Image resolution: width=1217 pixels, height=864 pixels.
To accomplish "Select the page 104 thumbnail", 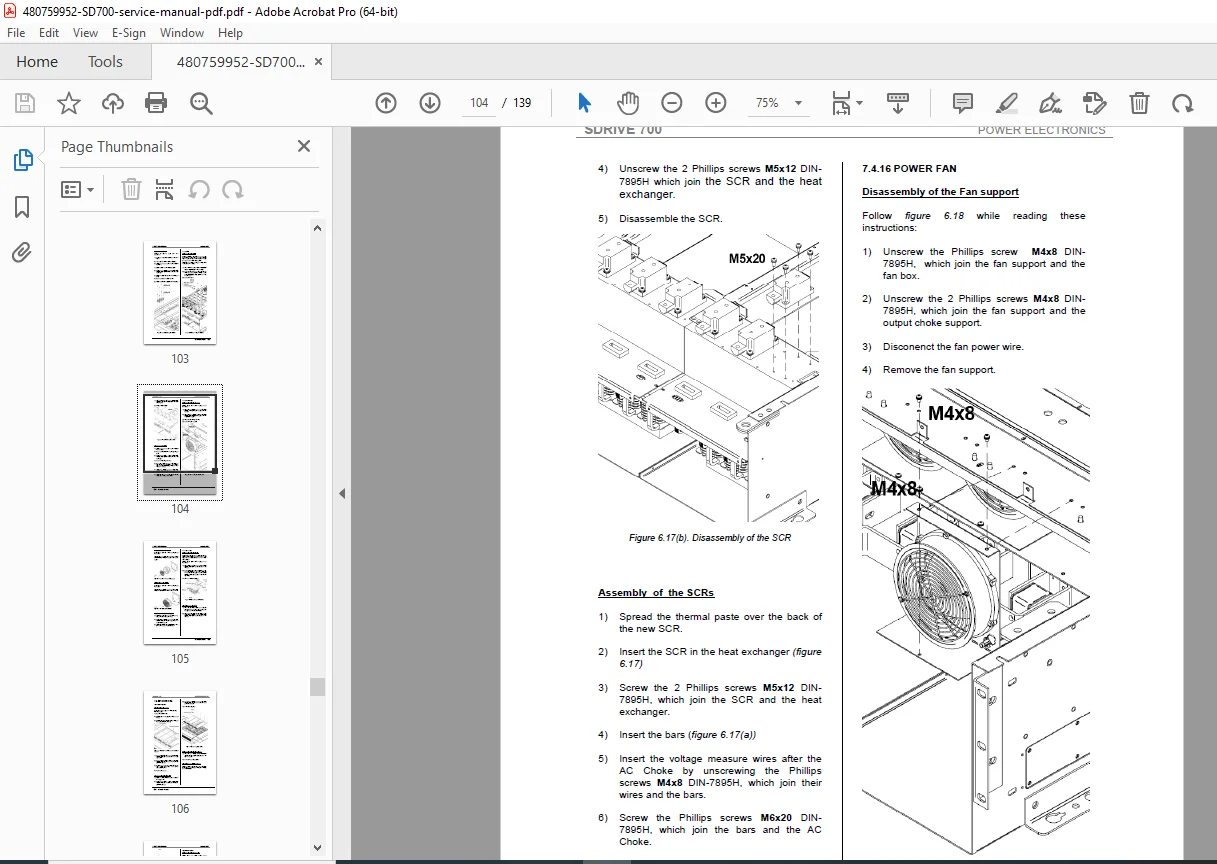I will pyautogui.click(x=180, y=443).
